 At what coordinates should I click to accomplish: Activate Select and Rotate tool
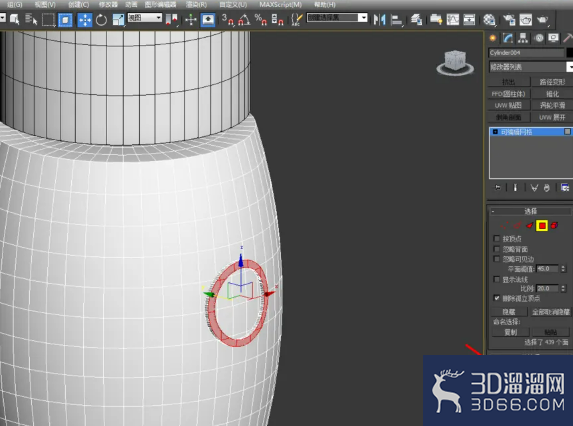coord(101,19)
